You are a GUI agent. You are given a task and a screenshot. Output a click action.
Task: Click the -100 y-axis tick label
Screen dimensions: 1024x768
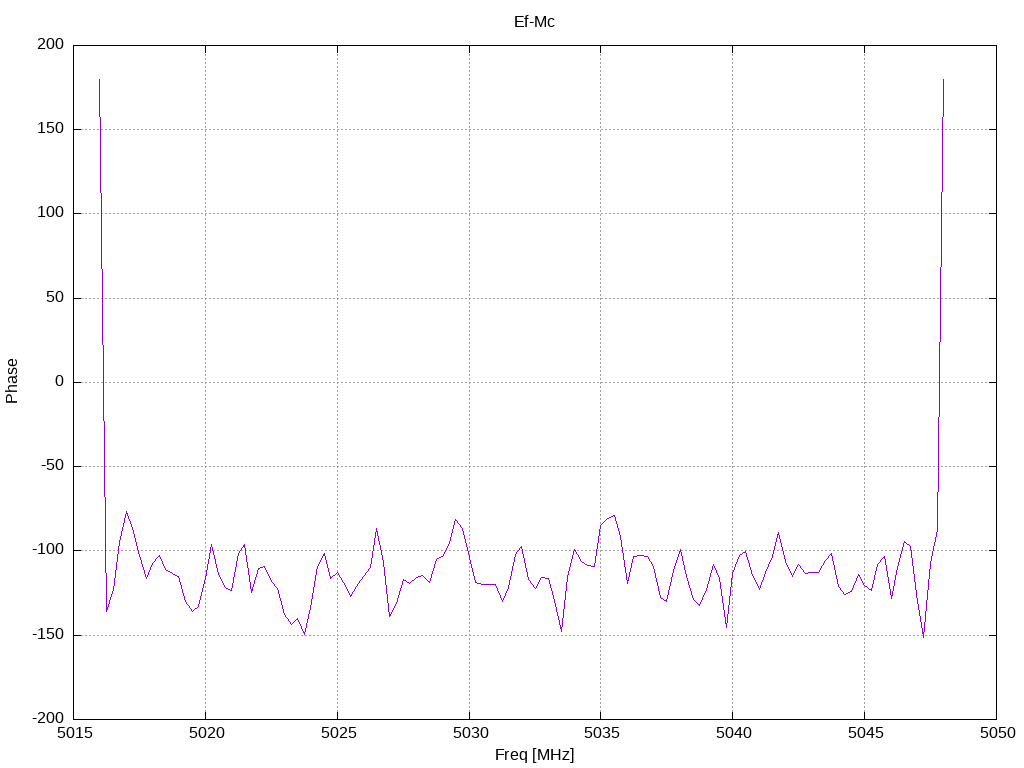tap(48, 550)
